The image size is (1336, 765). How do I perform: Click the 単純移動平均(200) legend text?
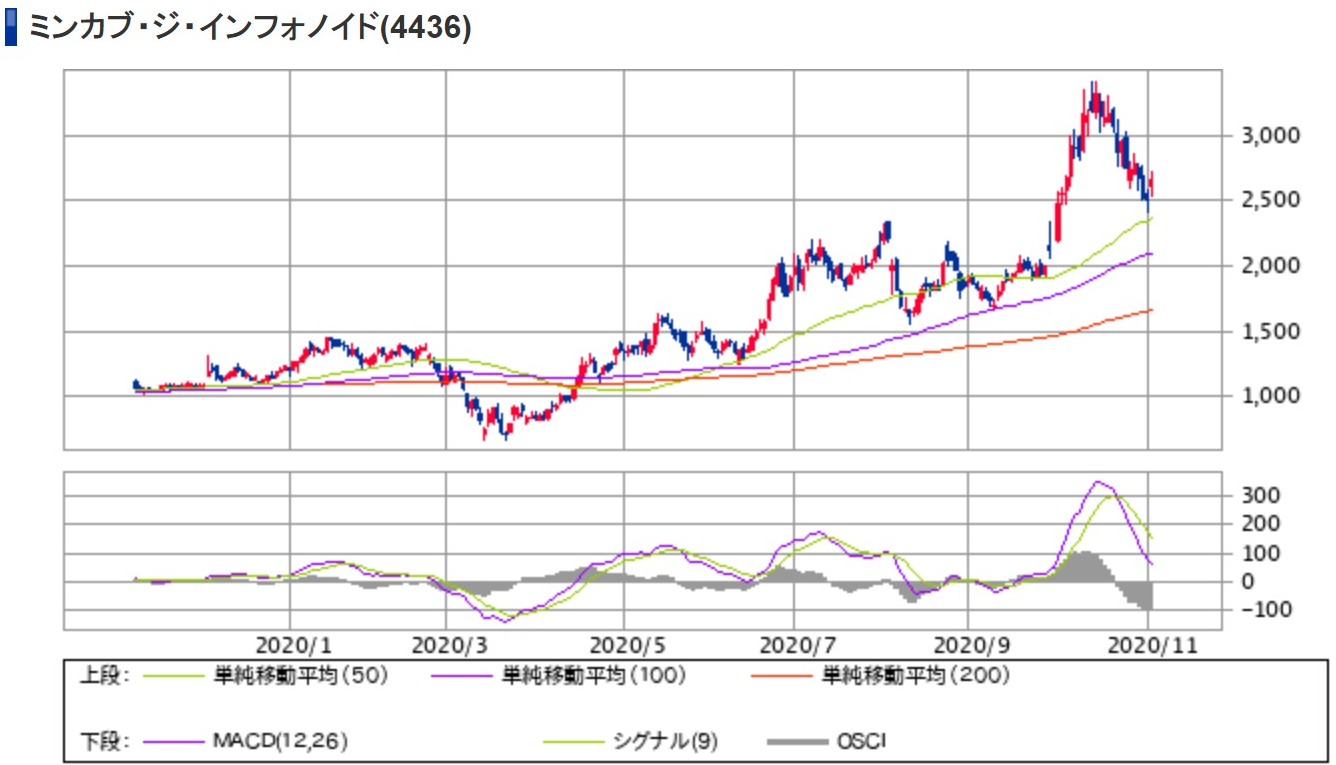[x=915, y=676]
